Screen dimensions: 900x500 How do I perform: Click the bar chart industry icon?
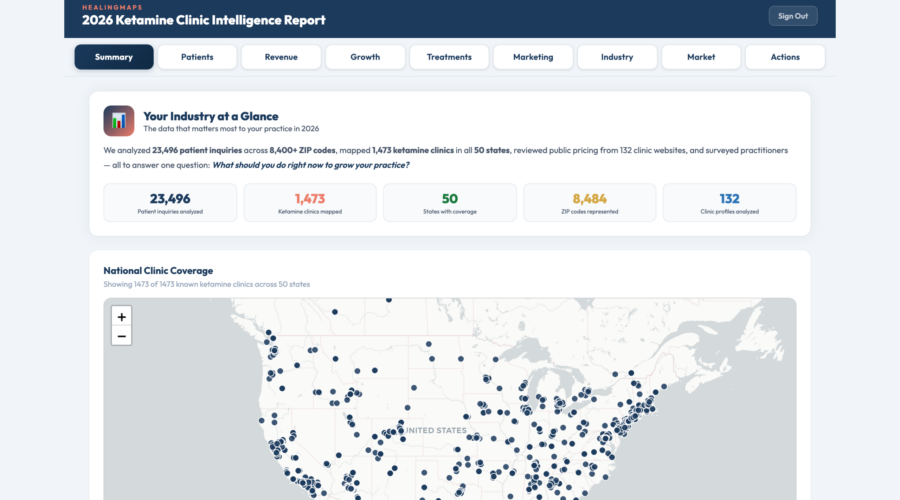pos(119,121)
